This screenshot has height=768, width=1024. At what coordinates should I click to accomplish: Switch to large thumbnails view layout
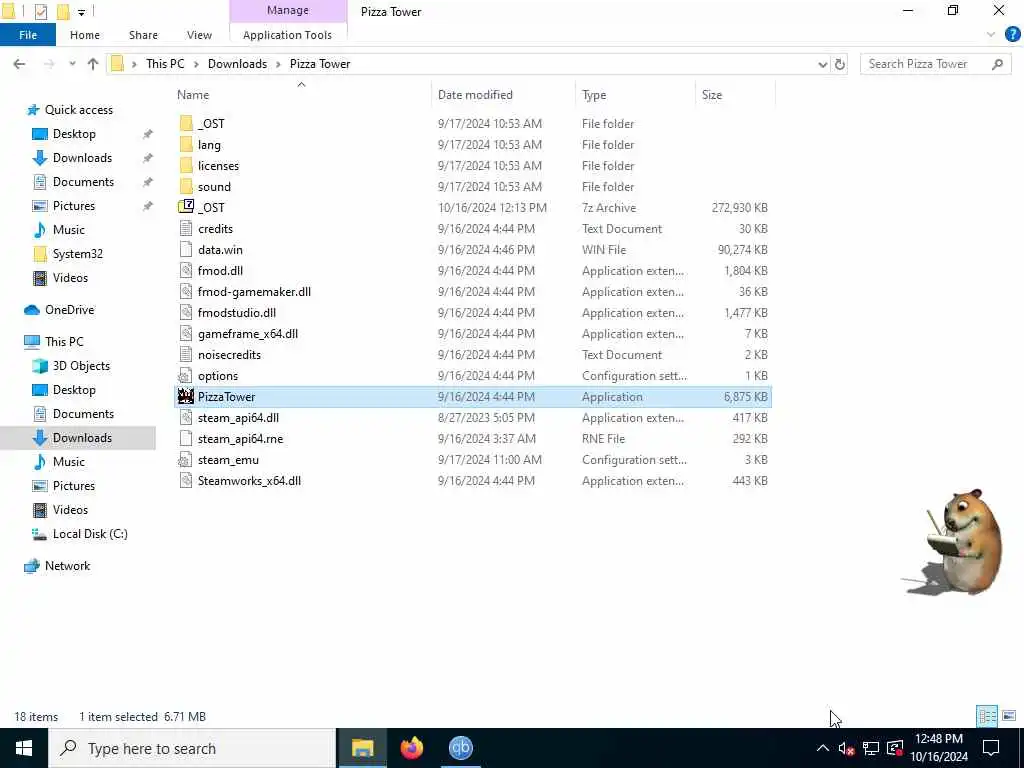click(1009, 716)
